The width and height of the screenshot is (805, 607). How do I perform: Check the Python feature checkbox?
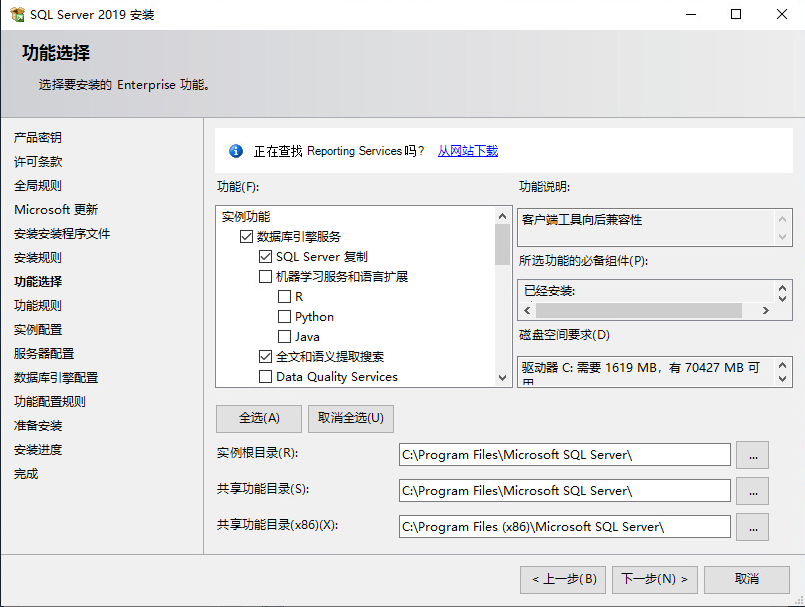tap(284, 317)
